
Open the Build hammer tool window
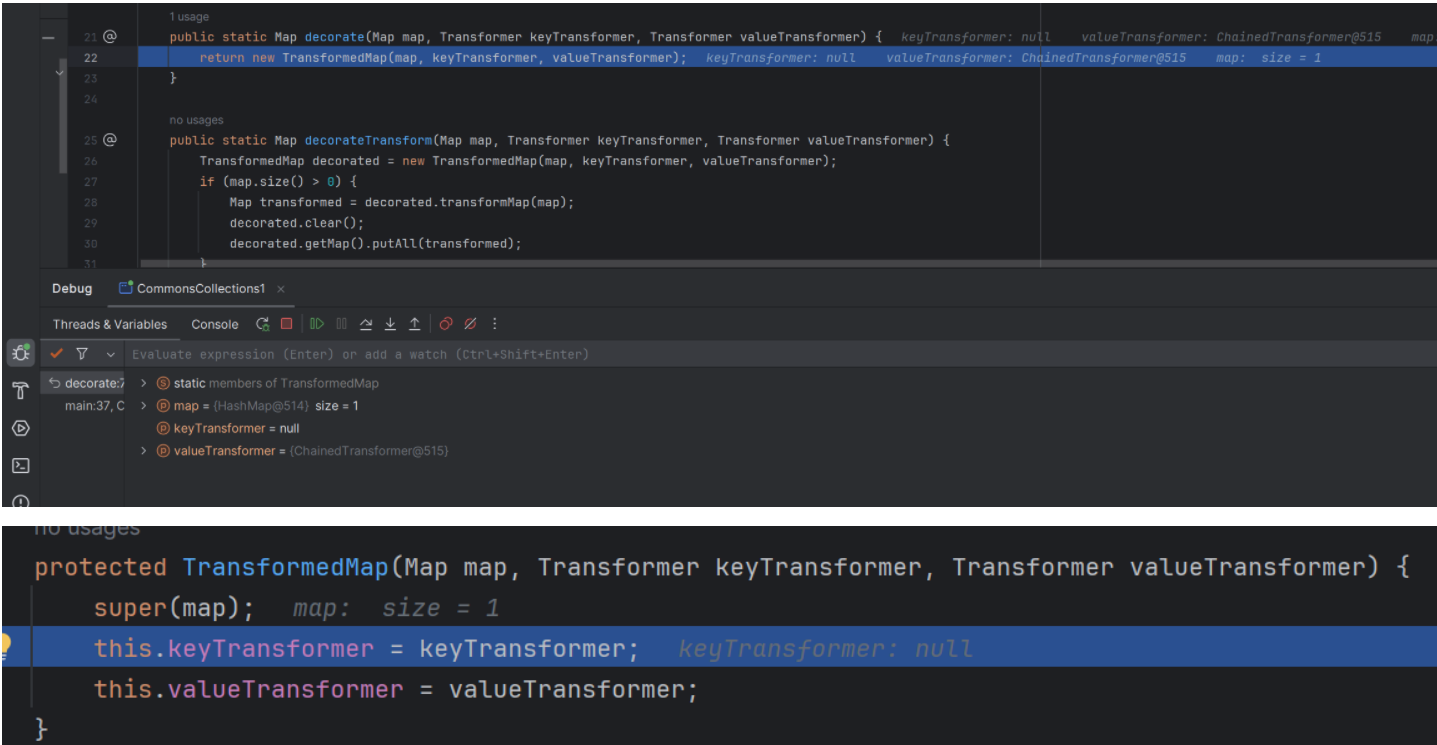(x=20, y=390)
